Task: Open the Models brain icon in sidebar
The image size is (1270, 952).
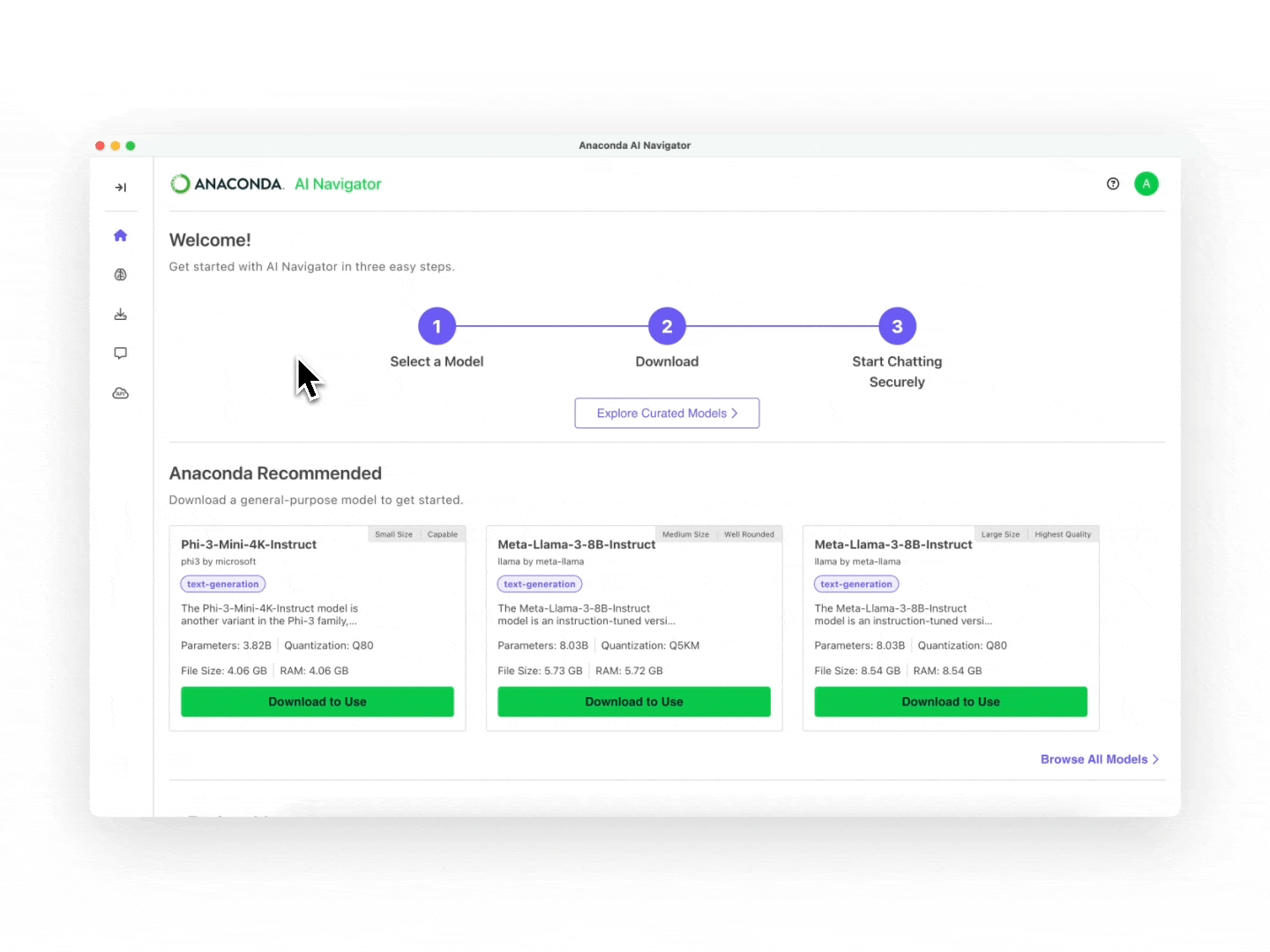Action: coord(121,275)
